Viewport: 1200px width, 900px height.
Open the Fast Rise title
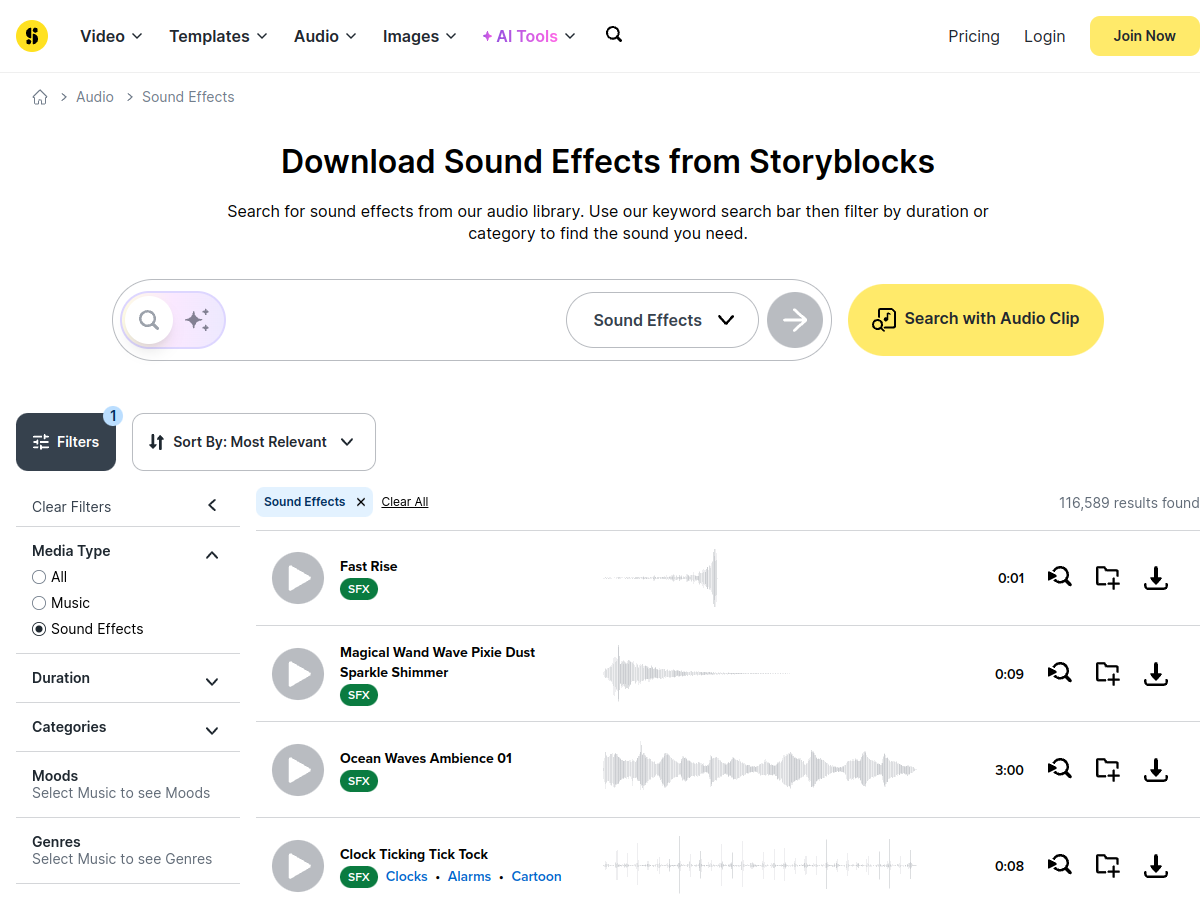(x=369, y=566)
